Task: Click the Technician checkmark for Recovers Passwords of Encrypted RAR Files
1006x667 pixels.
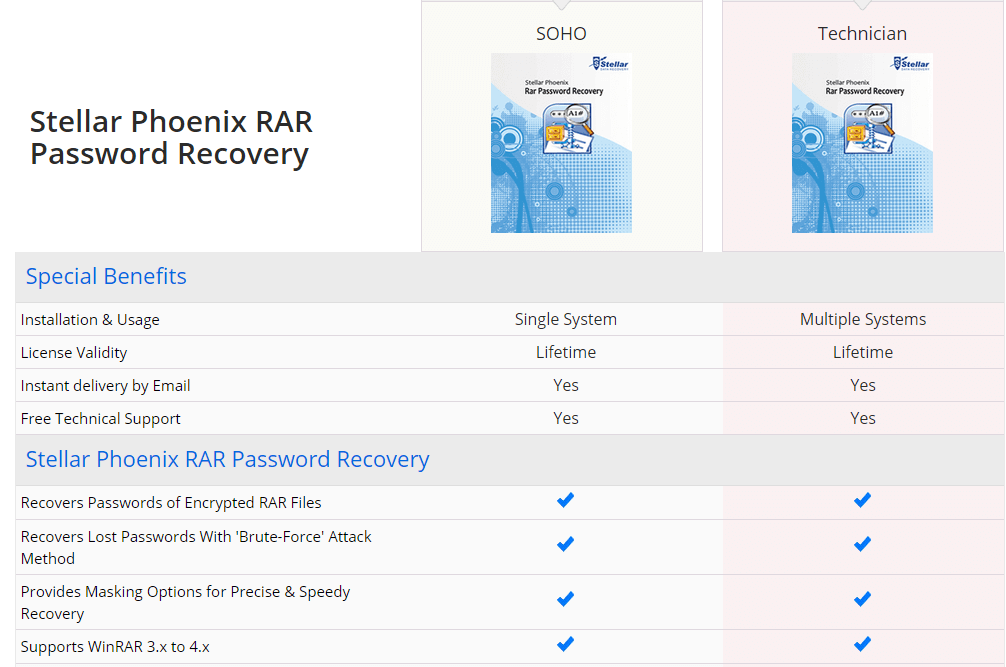Action: 862,500
